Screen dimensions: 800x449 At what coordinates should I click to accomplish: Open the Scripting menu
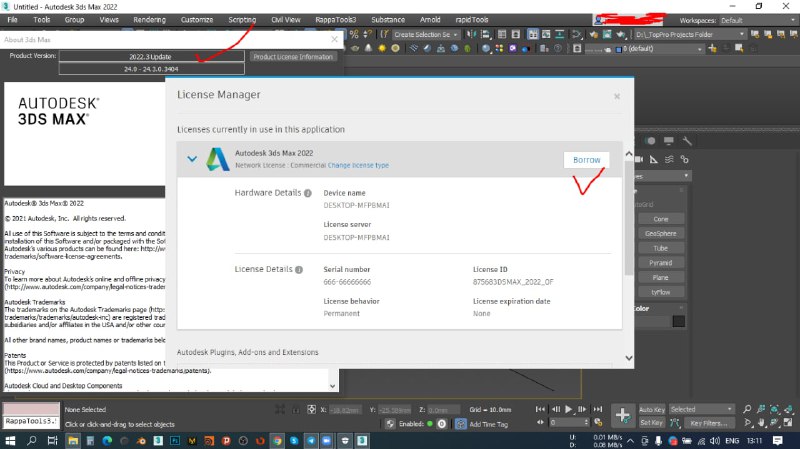242,19
